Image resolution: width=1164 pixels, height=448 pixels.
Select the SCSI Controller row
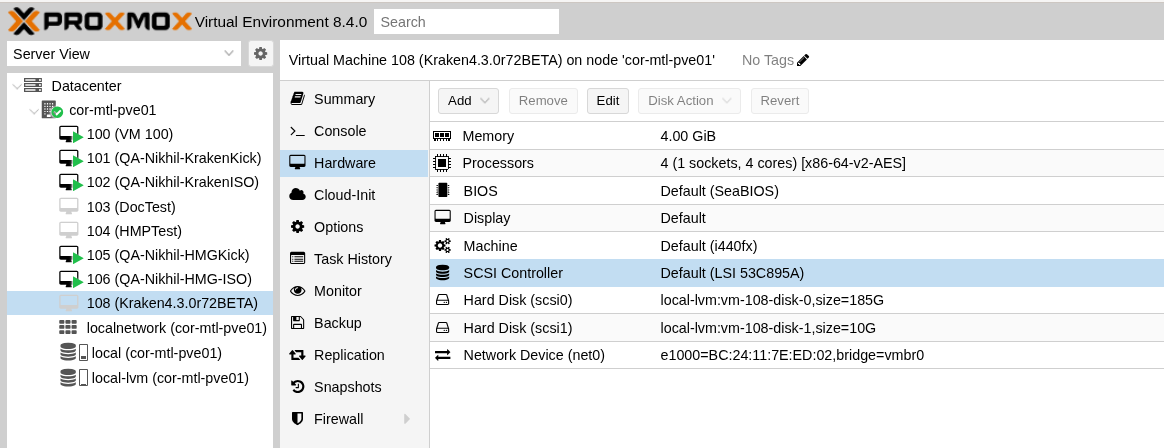pyautogui.click(x=797, y=273)
